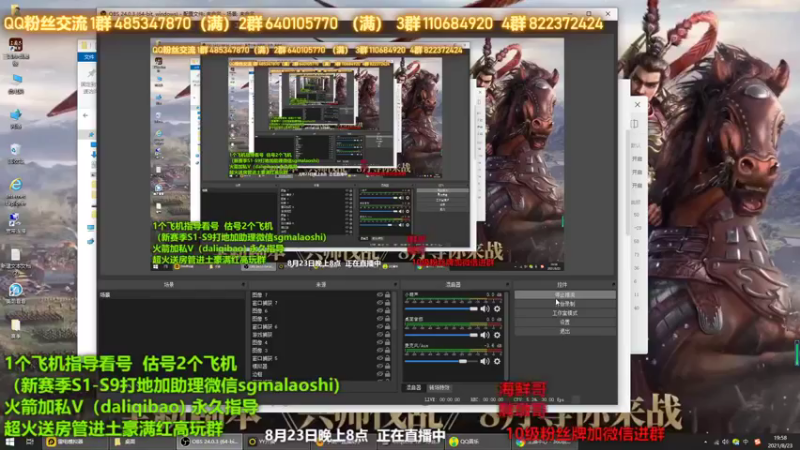Viewport: 800px width, 450px height.
Task: Hide the 图像 5 source via eye icon
Action: click(380, 319)
